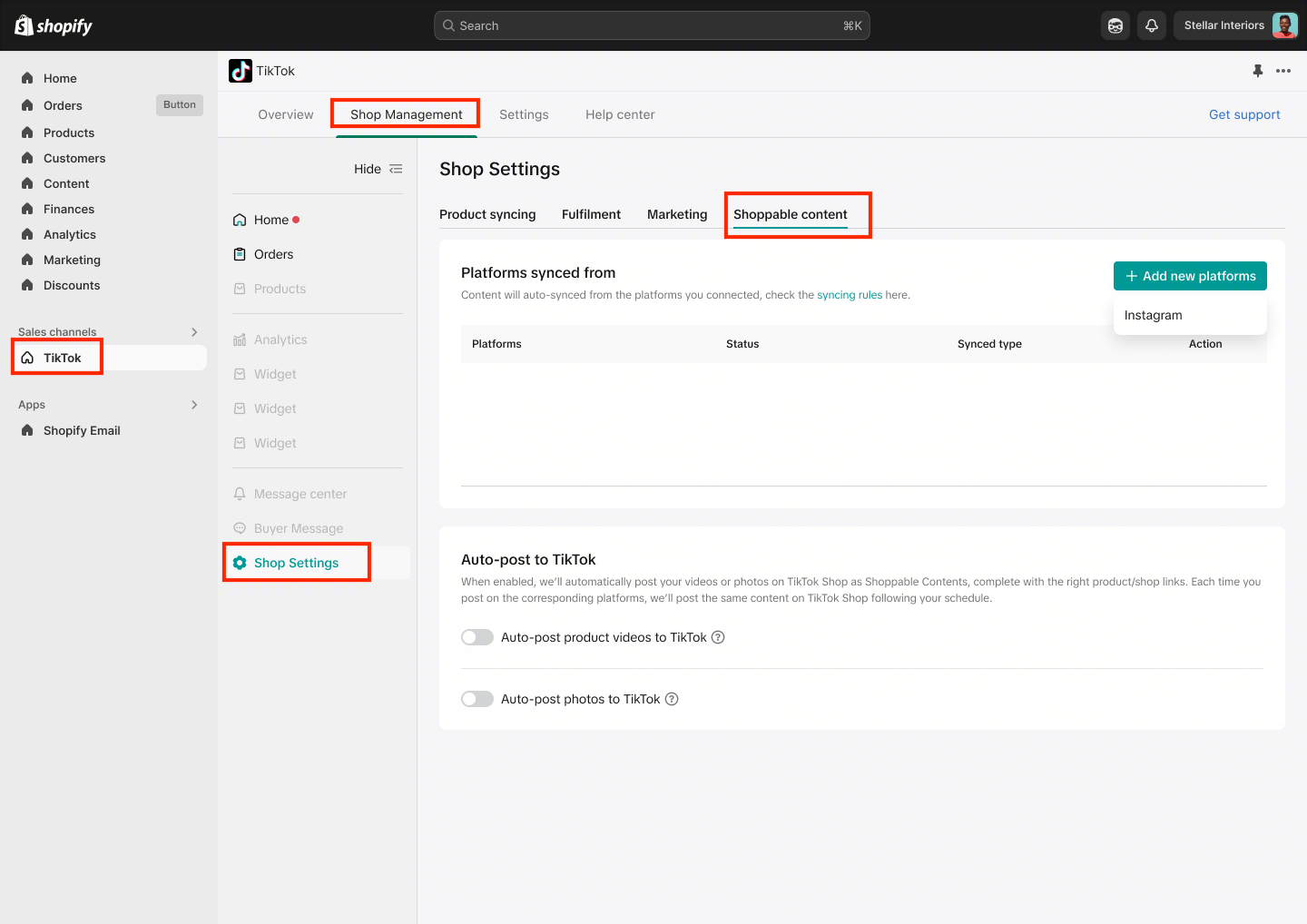The image size is (1307, 924).
Task: Click the Finances icon in main navigation
Action: (x=27, y=209)
